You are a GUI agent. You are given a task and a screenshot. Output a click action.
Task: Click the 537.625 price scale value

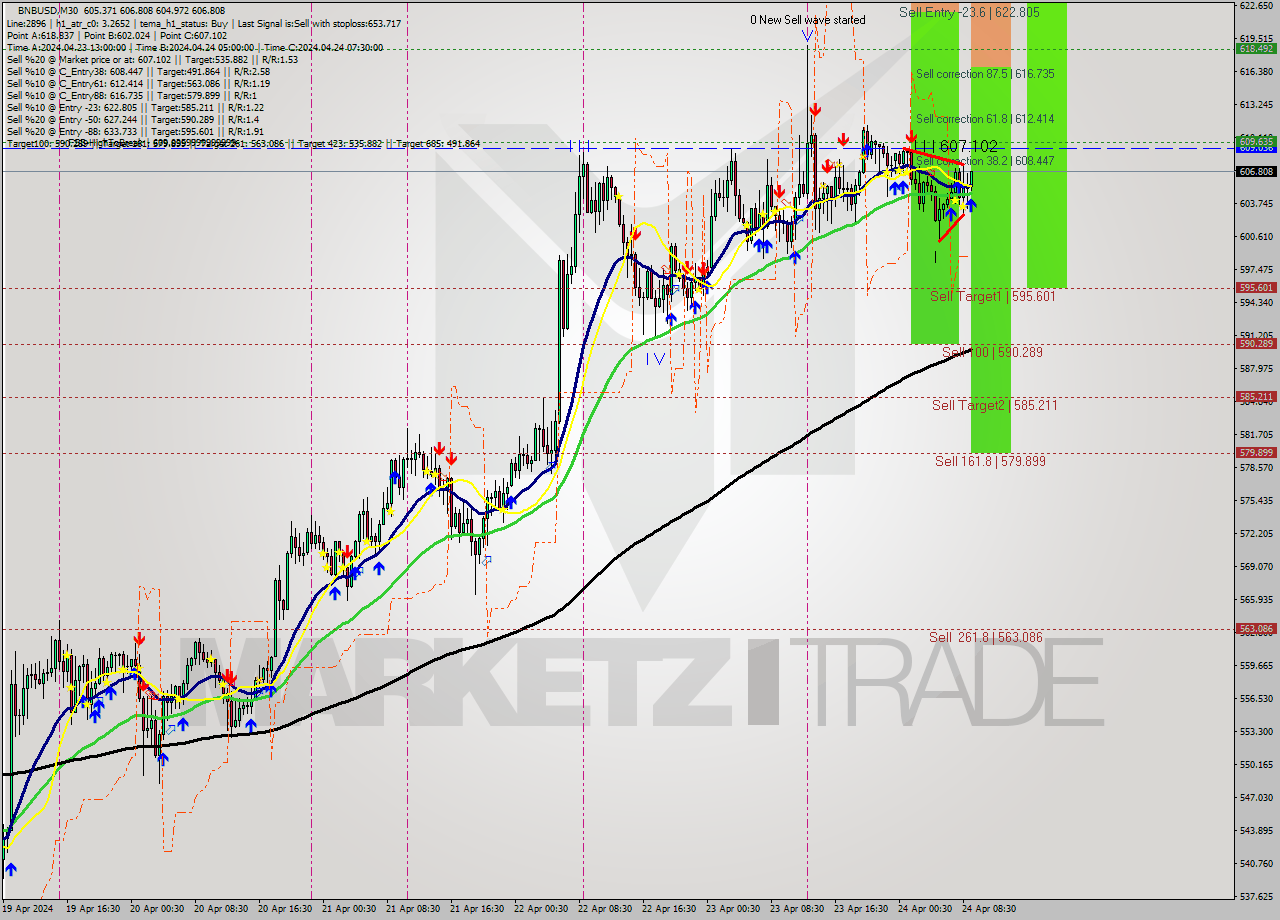pyautogui.click(x=1256, y=896)
